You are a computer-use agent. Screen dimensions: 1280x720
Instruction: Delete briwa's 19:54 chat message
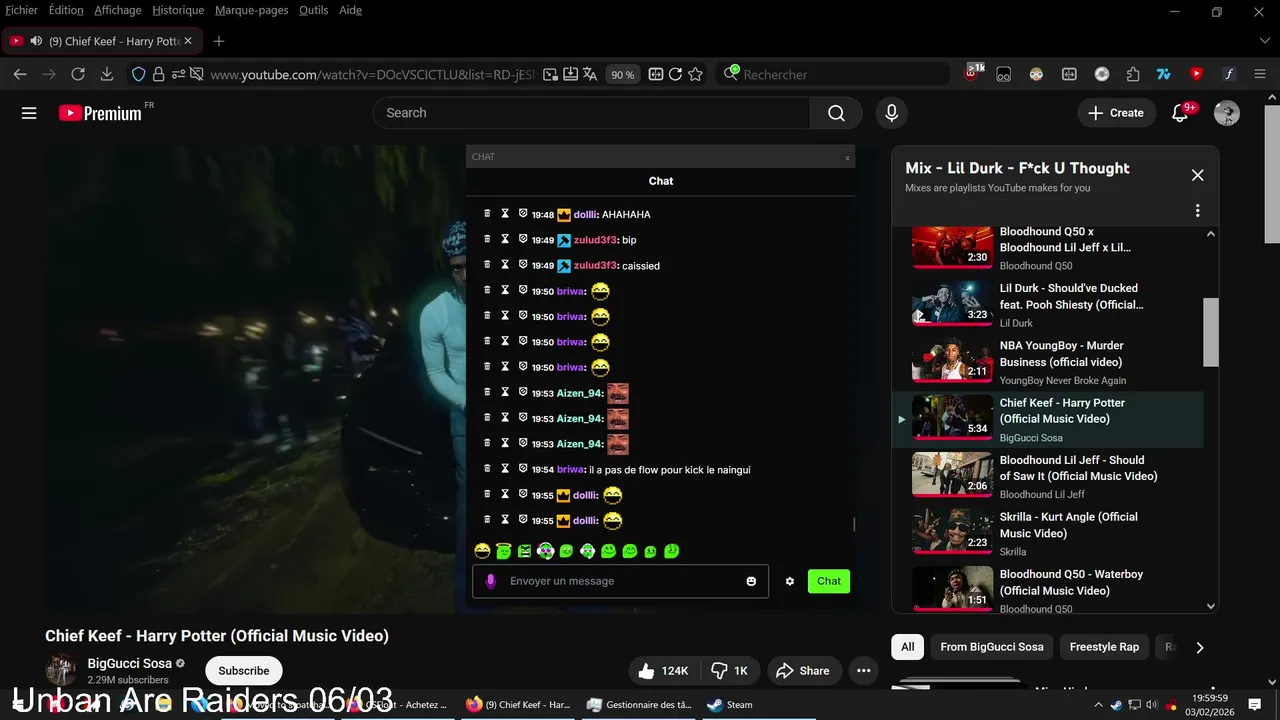pyautogui.click(x=487, y=469)
